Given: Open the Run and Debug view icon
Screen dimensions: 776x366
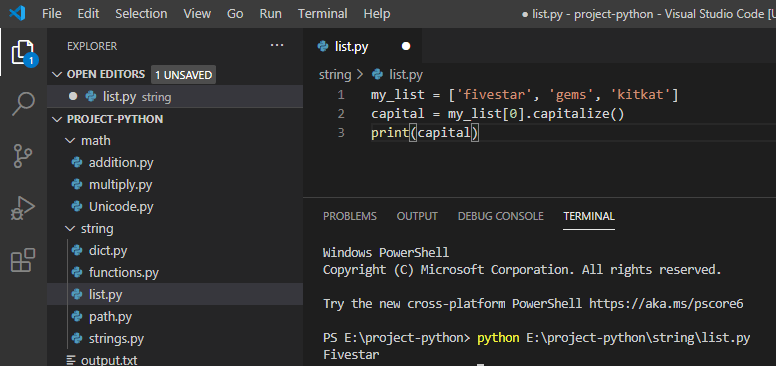Looking at the screenshot, I should click(23, 208).
